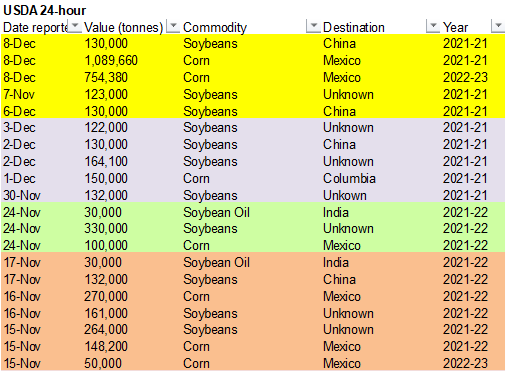
Task: Select the 1-Dec date cell
Action: [x=19, y=178]
